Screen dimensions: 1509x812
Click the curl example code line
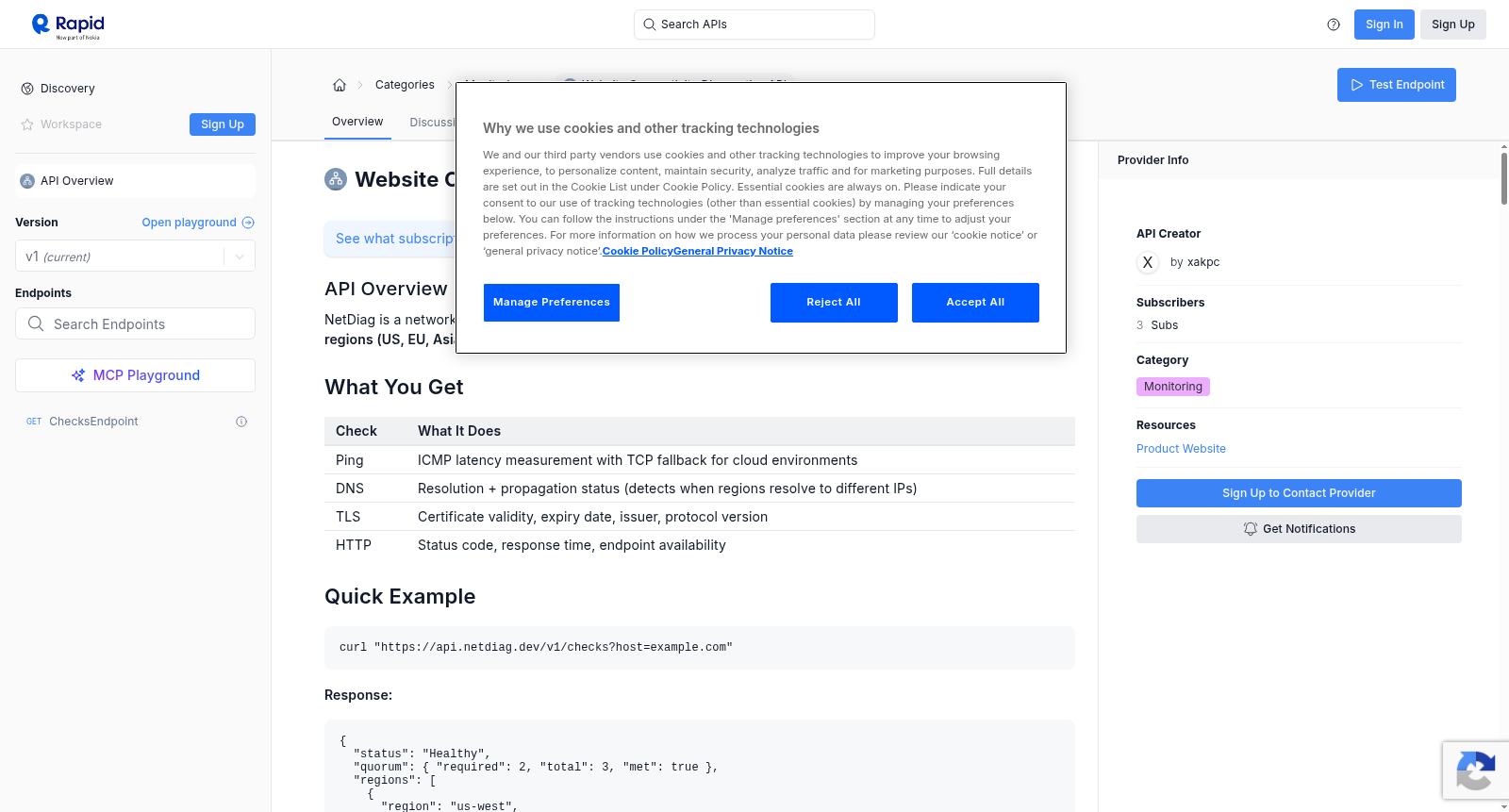(x=536, y=648)
